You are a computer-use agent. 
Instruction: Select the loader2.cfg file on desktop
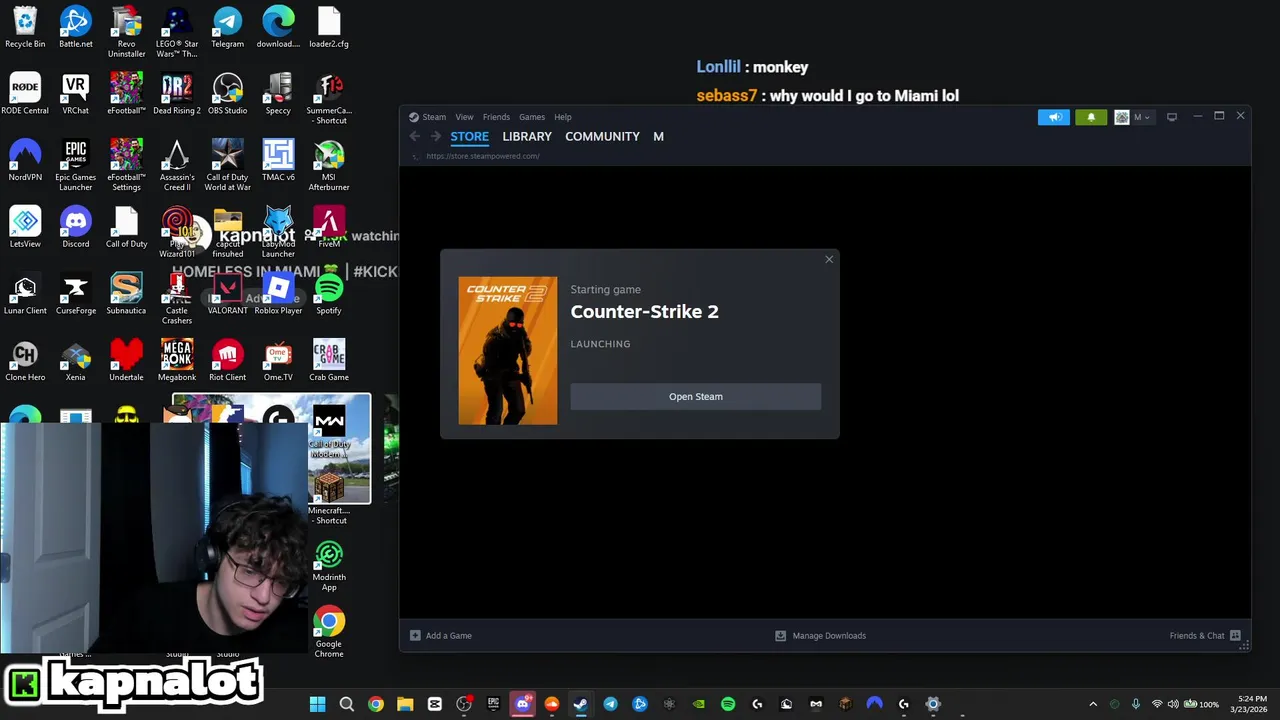pyautogui.click(x=329, y=27)
